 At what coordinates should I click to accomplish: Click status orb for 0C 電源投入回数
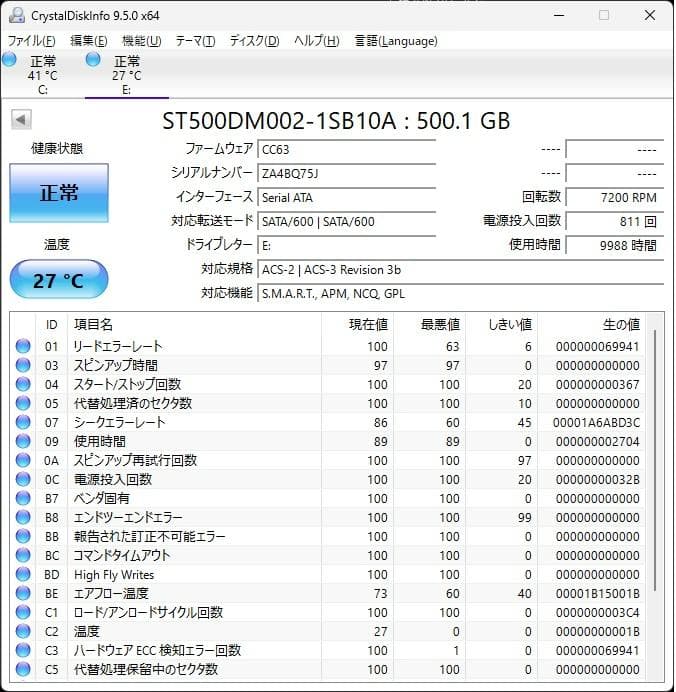[x=23, y=479]
